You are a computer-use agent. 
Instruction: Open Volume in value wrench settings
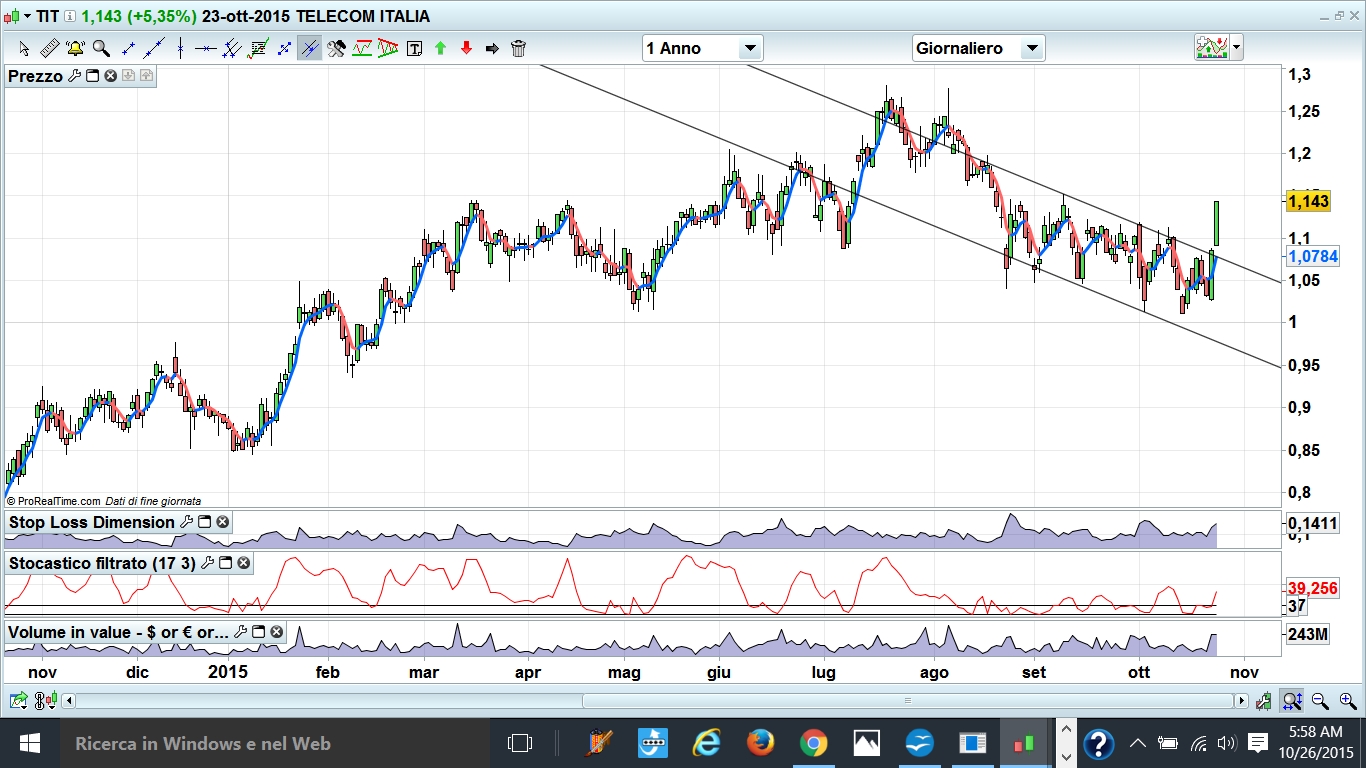click(241, 632)
